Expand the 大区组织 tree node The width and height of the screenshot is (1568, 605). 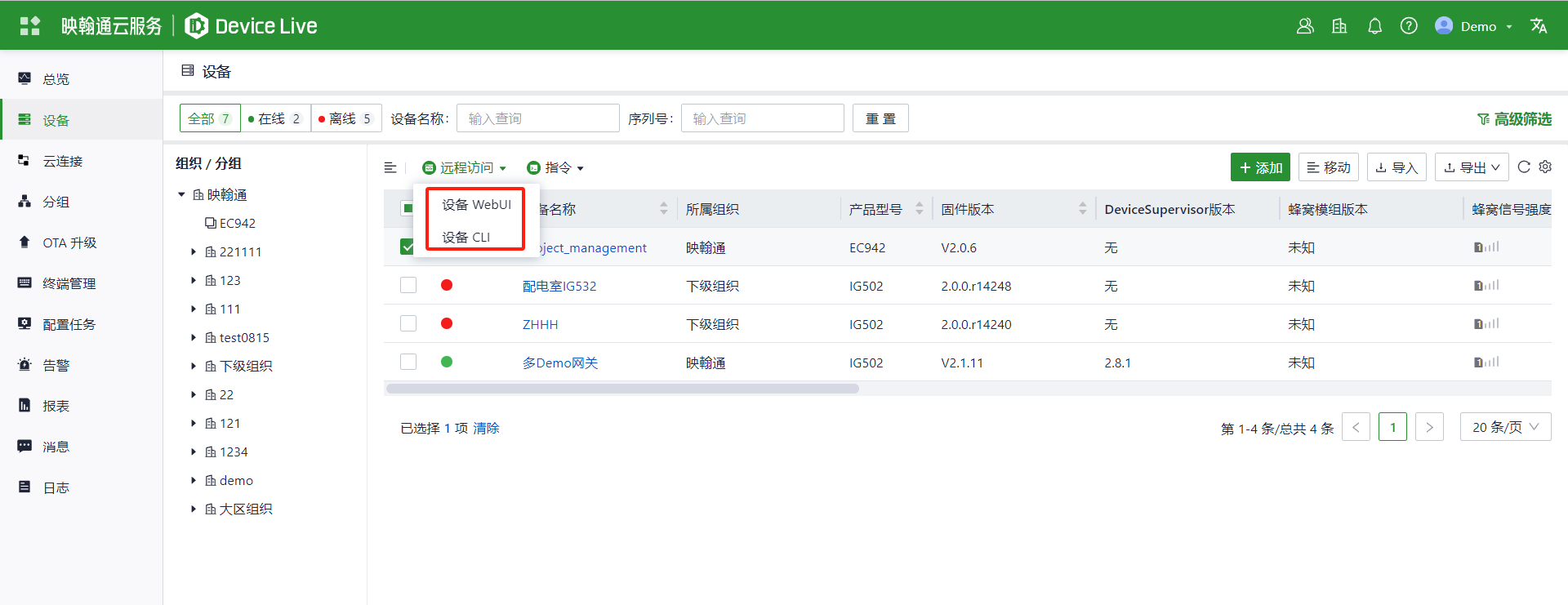pyautogui.click(x=194, y=509)
